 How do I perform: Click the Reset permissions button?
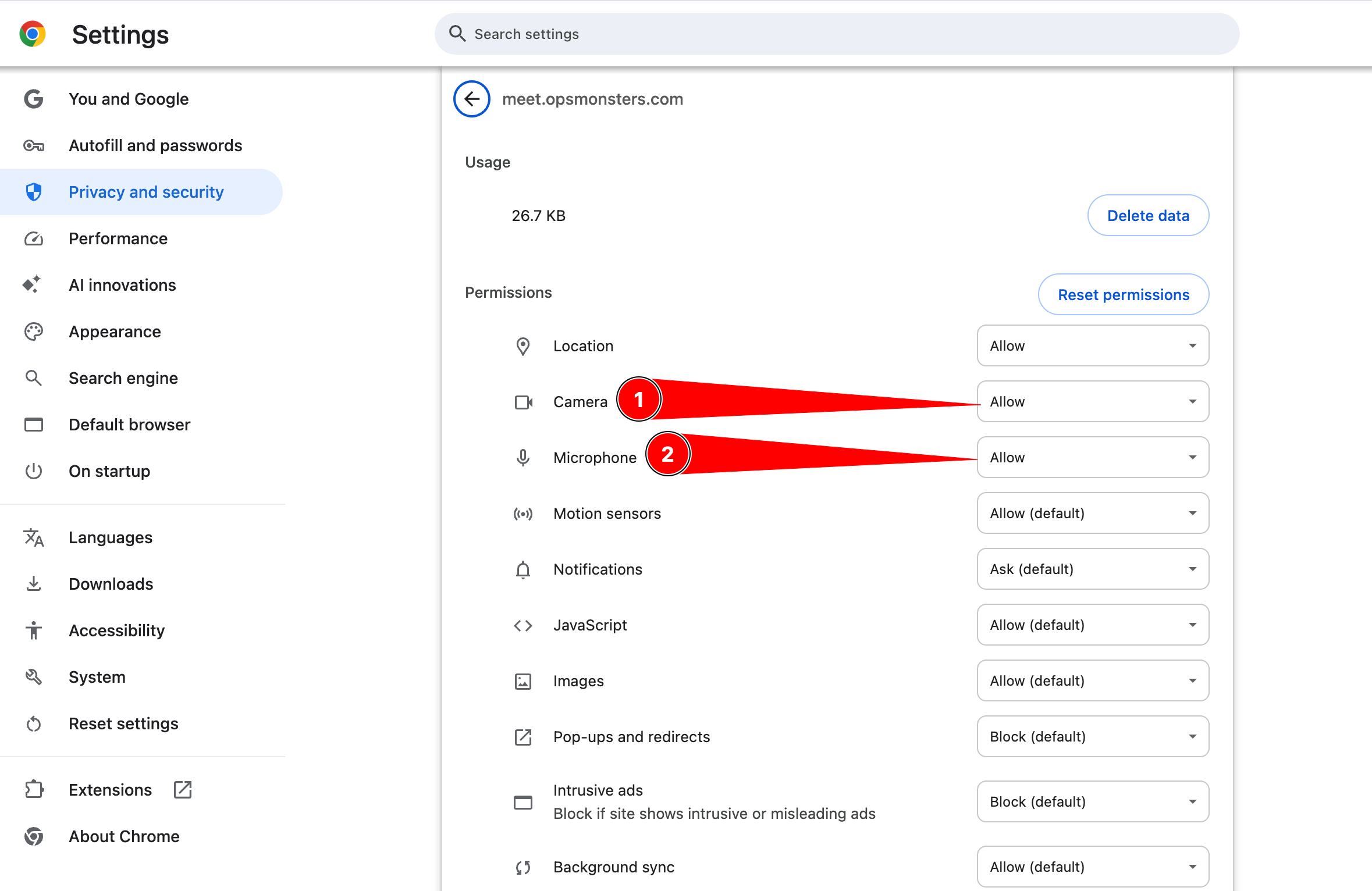pos(1123,295)
